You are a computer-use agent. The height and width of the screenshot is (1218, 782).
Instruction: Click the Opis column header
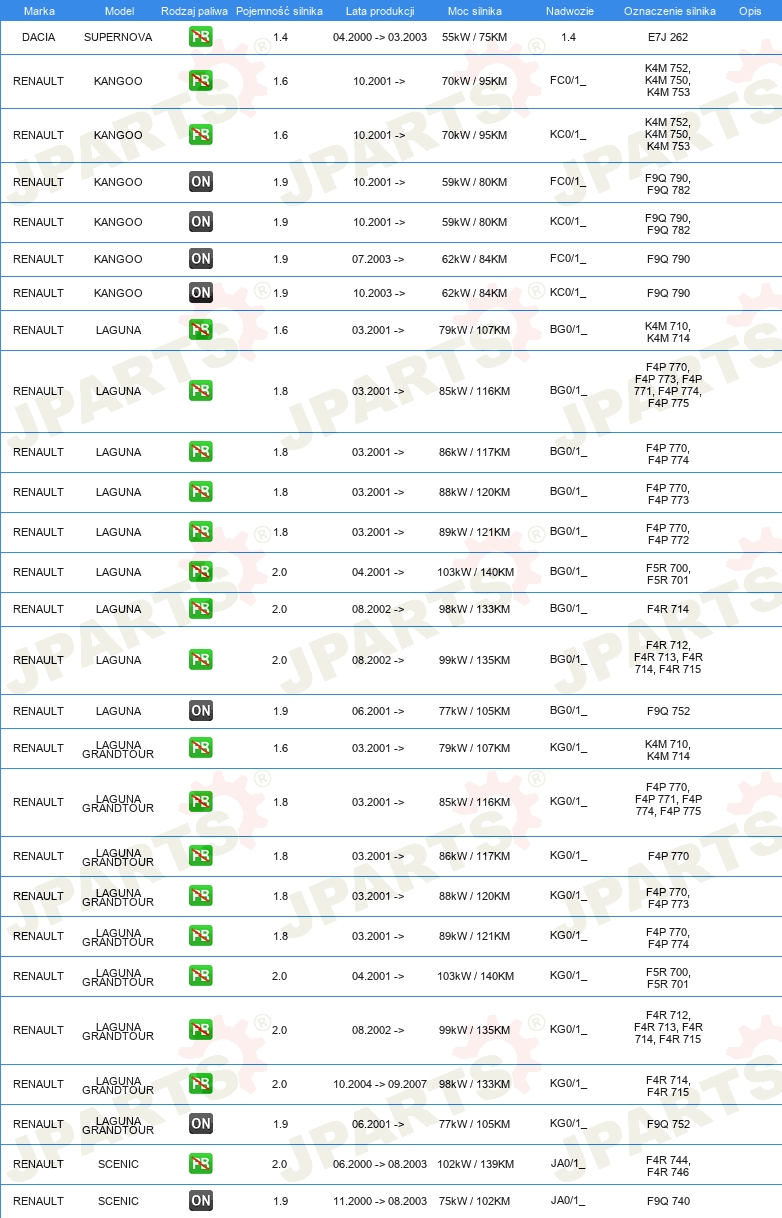pyautogui.click(x=750, y=10)
